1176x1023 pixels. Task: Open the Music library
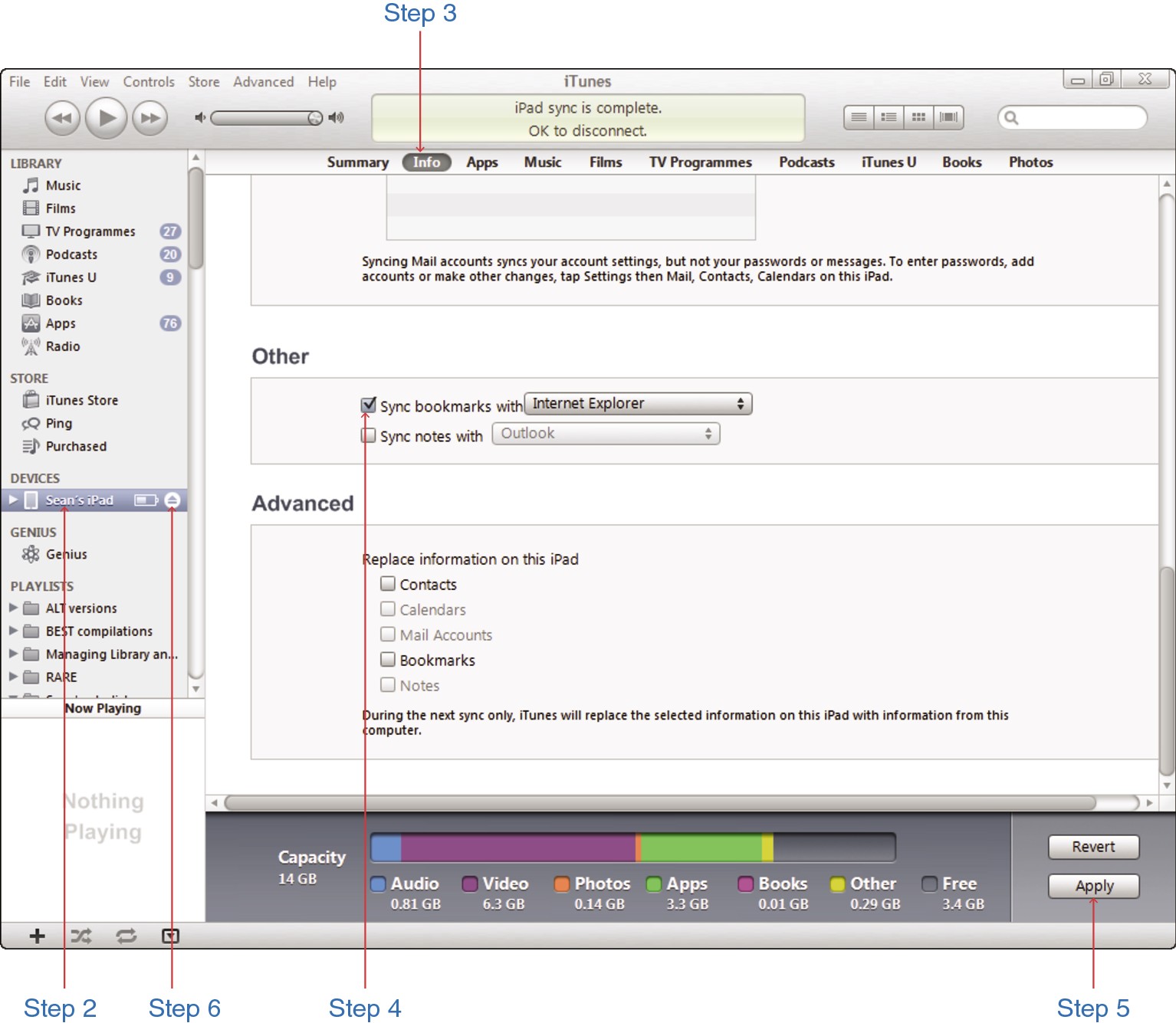click(63, 185)
